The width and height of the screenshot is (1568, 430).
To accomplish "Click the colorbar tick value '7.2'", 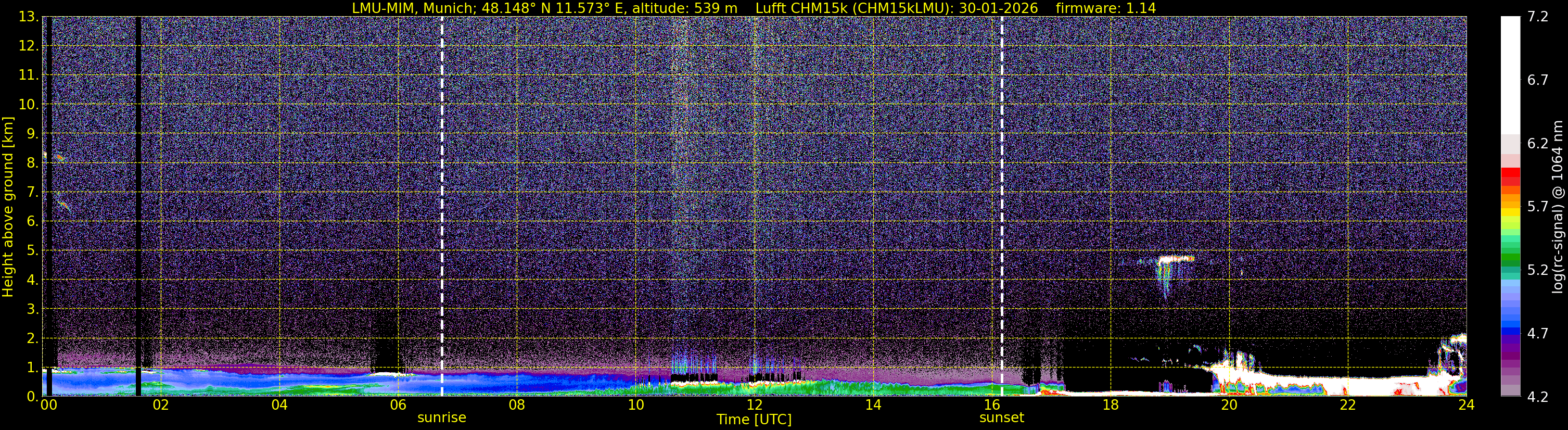I will tap(1538, 17).
